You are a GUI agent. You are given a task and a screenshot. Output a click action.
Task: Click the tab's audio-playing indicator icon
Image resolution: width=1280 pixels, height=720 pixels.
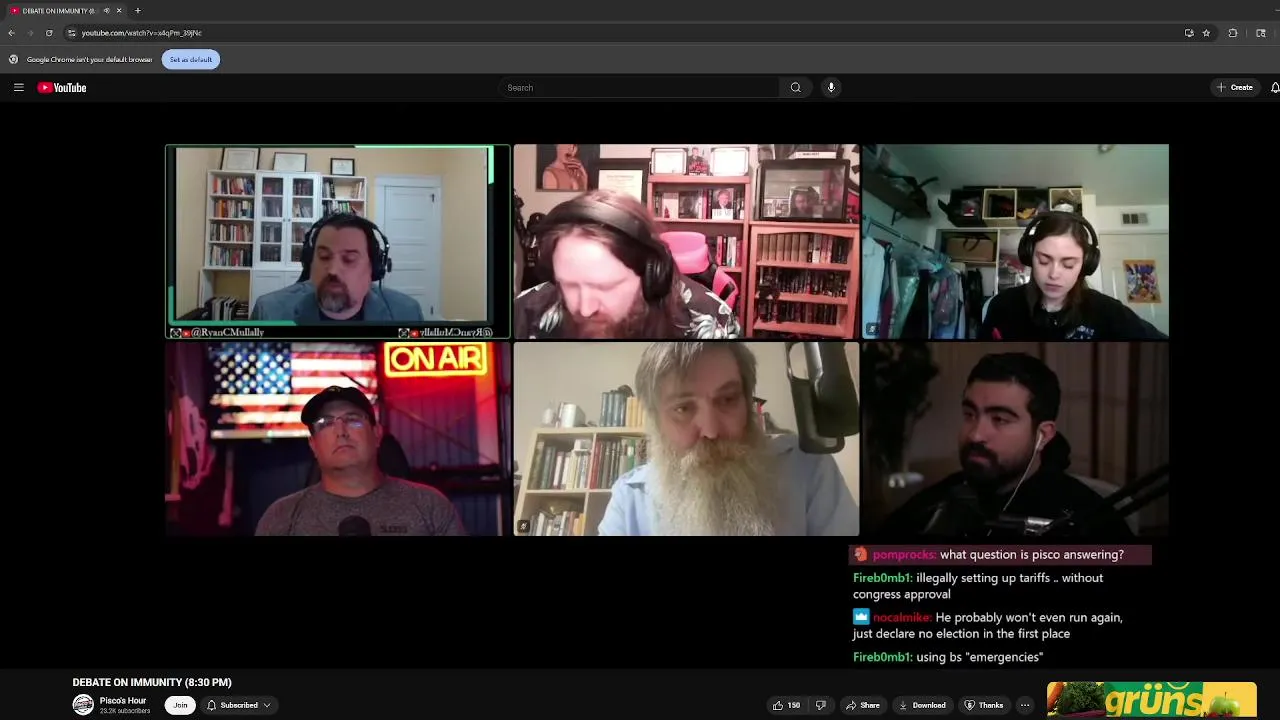(x=106, y=11)
